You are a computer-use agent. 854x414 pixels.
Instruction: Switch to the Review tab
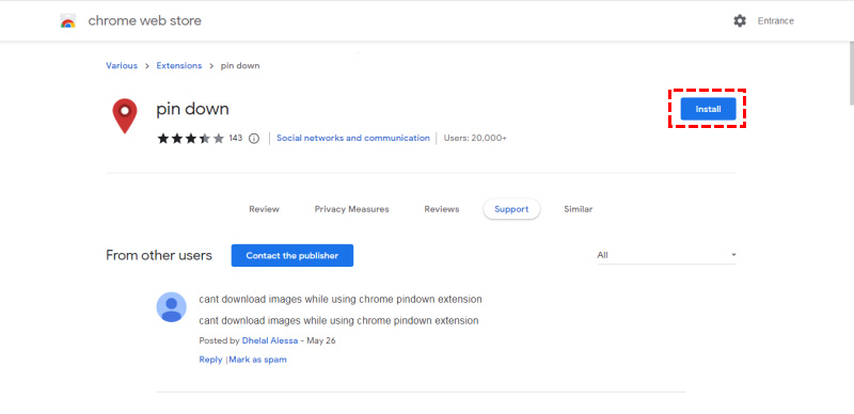pos(264,209)
